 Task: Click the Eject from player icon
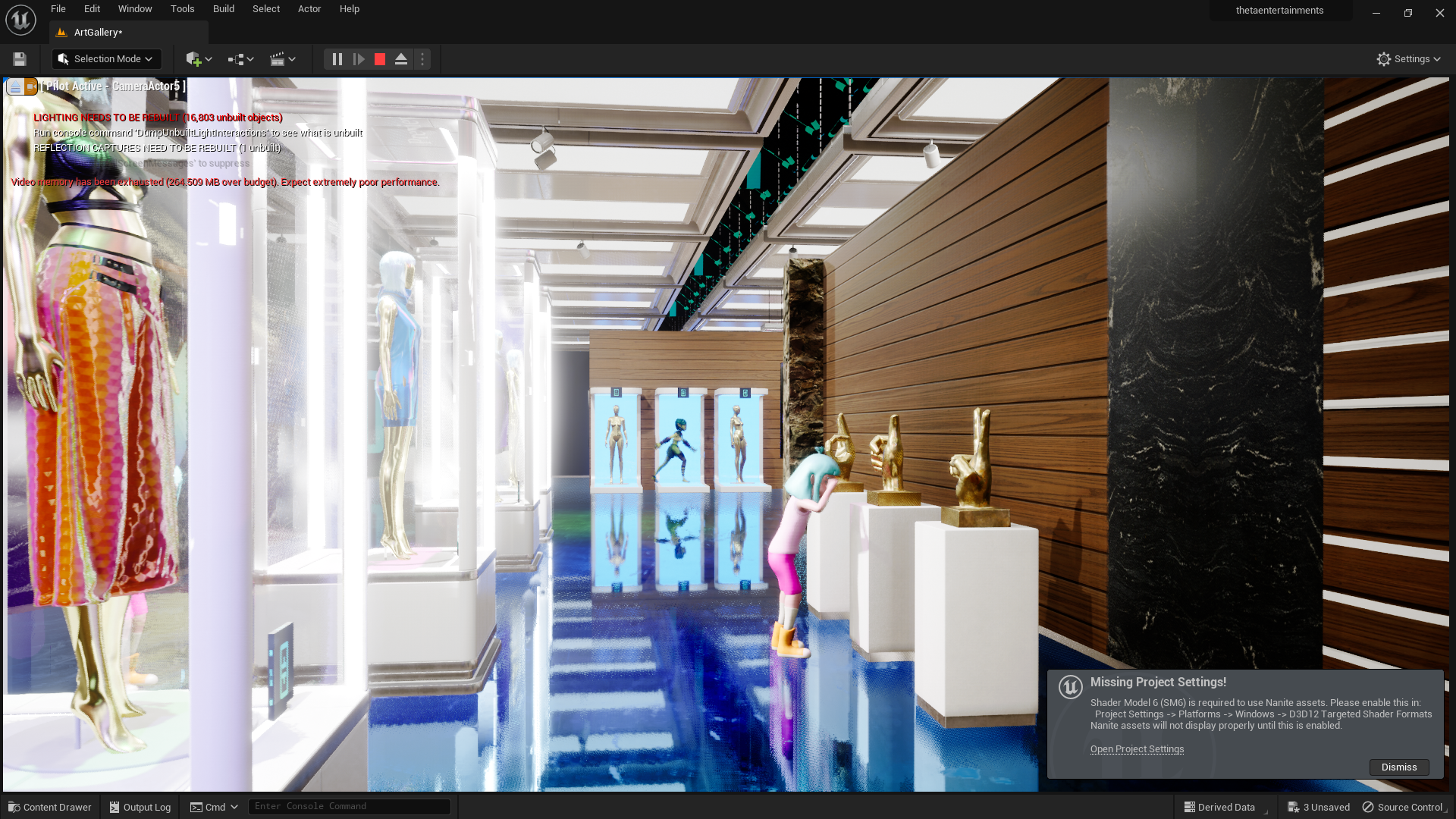(401, 59)
